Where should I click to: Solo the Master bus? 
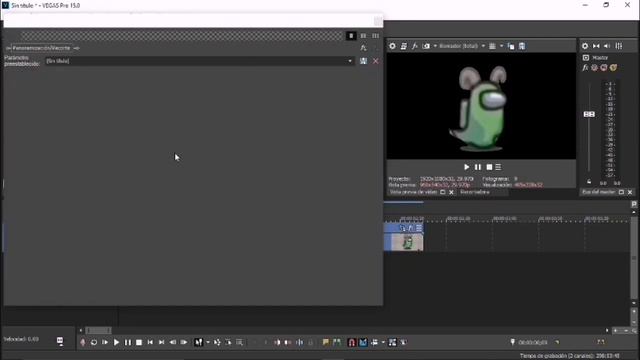(613, 68)
